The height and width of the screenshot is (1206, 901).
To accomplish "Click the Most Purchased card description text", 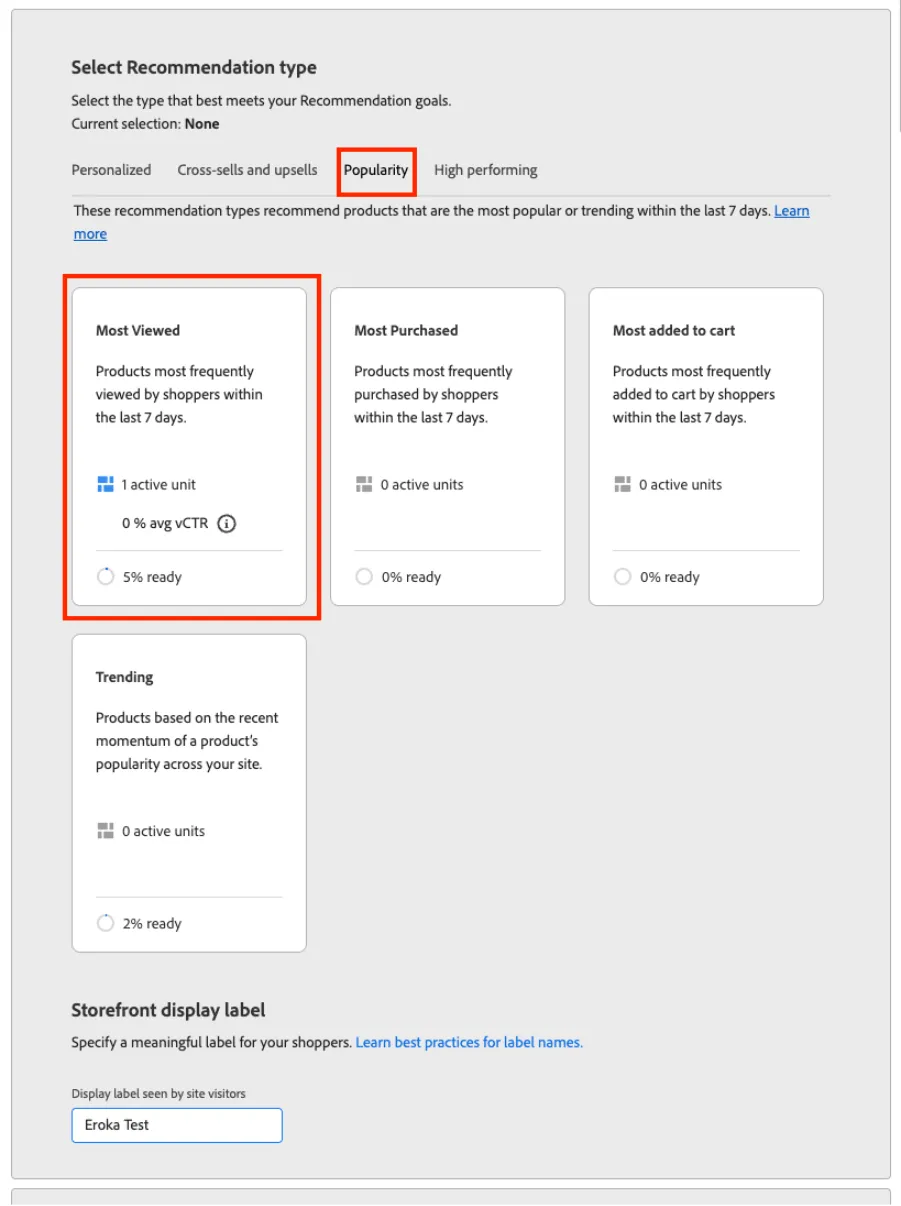I will tap(433, 395).
